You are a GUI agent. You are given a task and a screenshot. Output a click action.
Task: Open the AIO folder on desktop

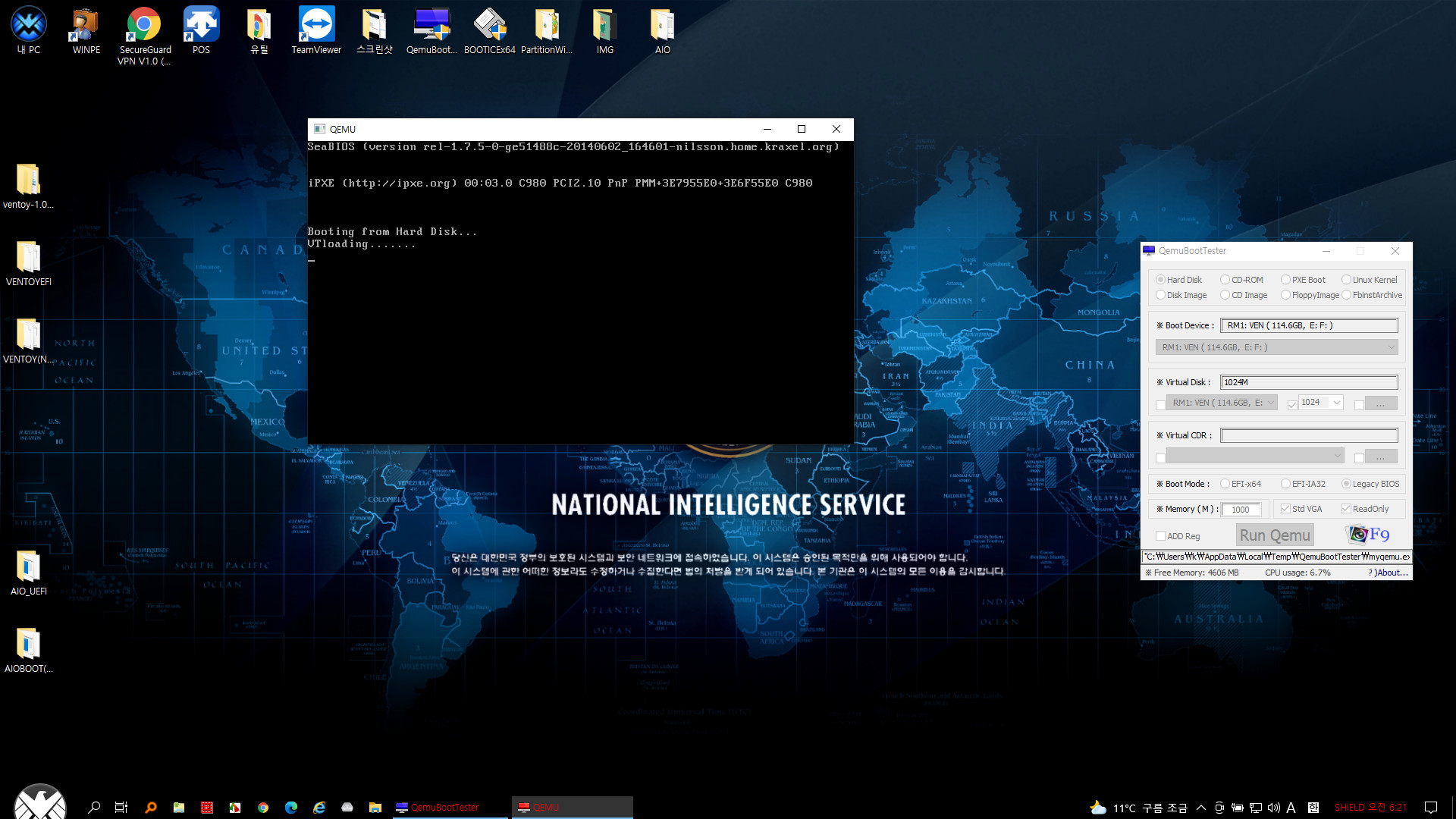pos(662,30)
